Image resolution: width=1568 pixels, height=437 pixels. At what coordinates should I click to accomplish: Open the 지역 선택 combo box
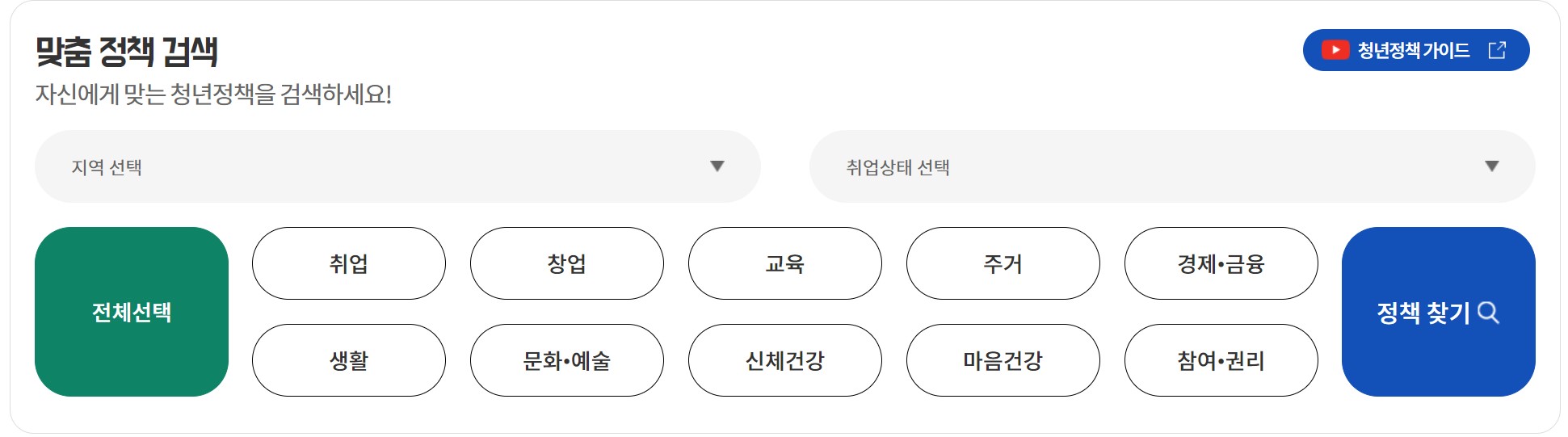[397, 166]
